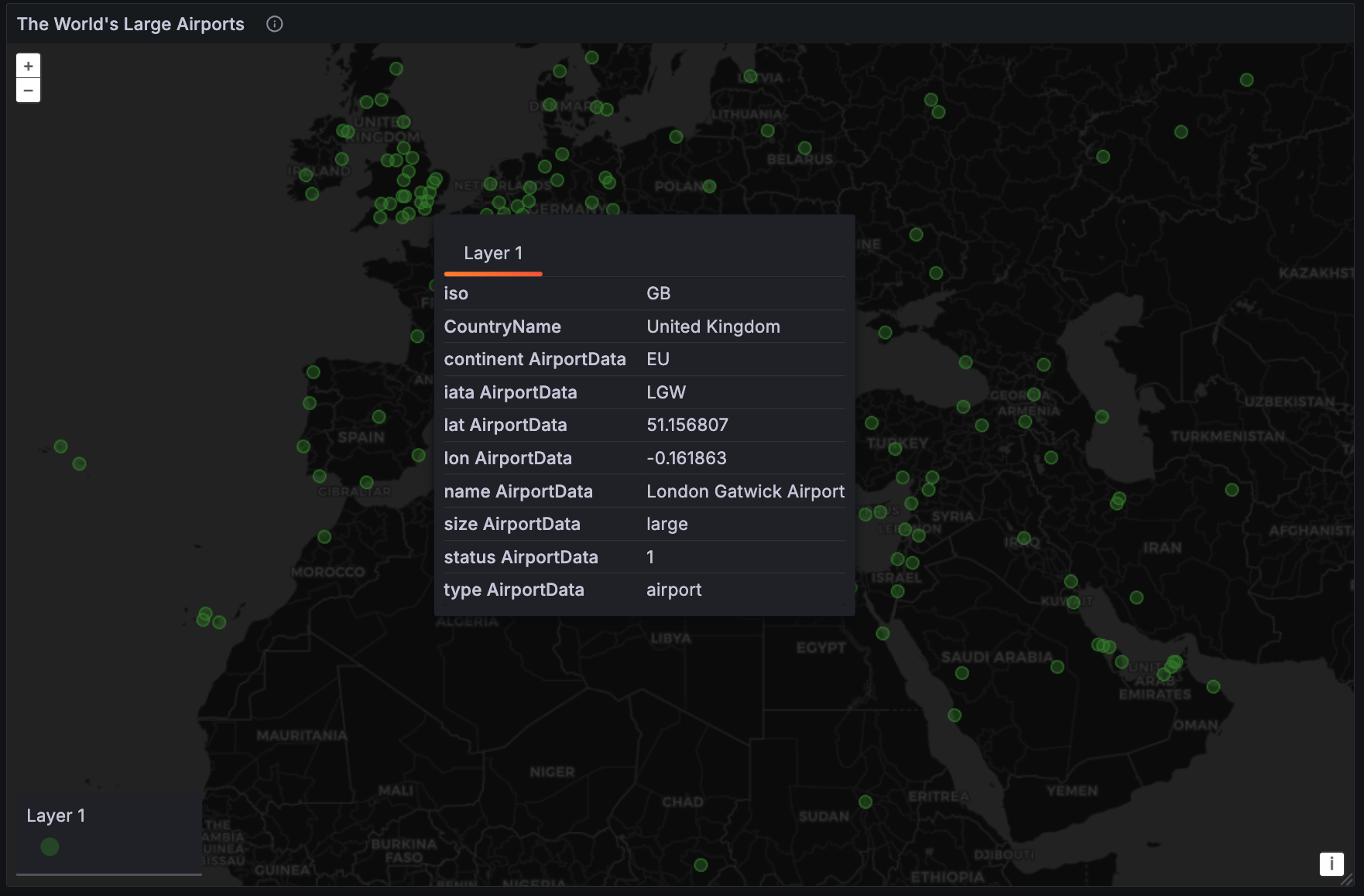
Task: Zoom out using the minus button
Action: [28, 91]
